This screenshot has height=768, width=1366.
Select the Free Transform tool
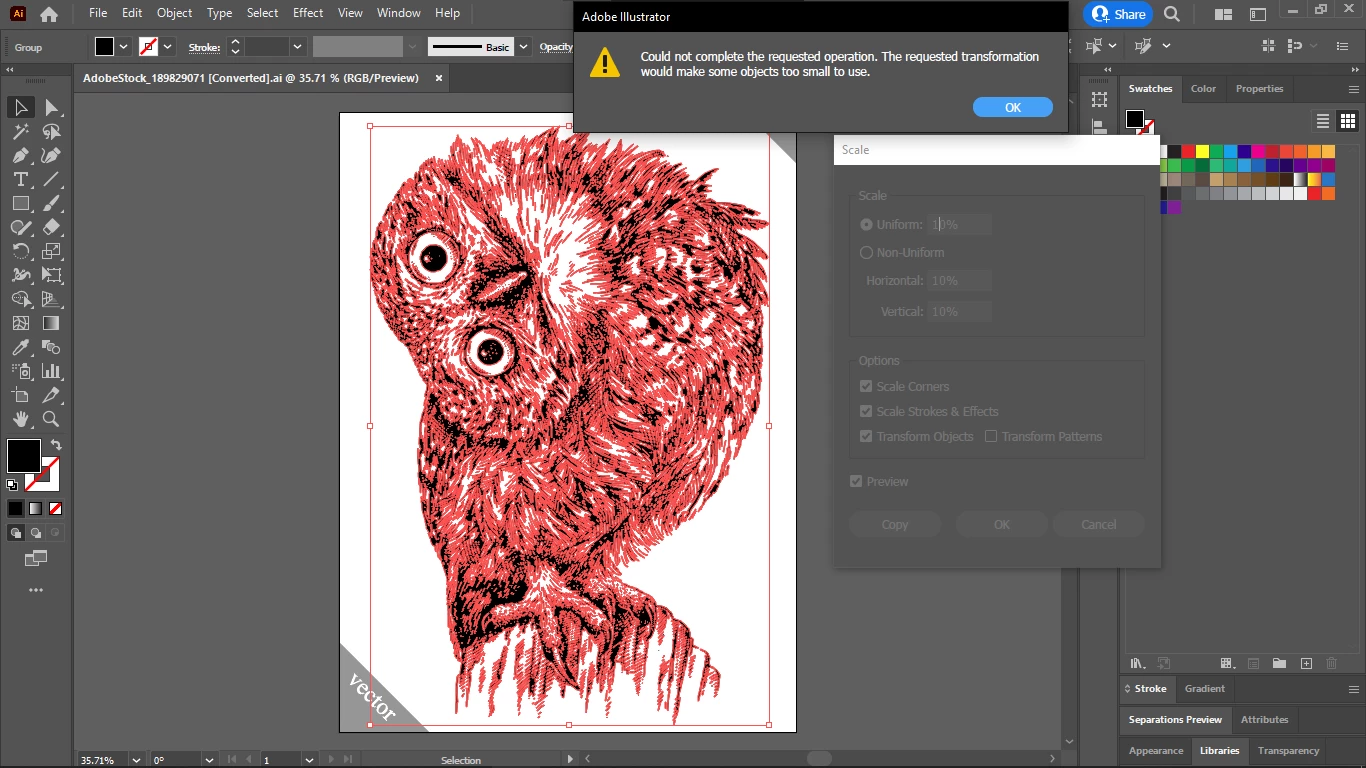coord(51,275)
